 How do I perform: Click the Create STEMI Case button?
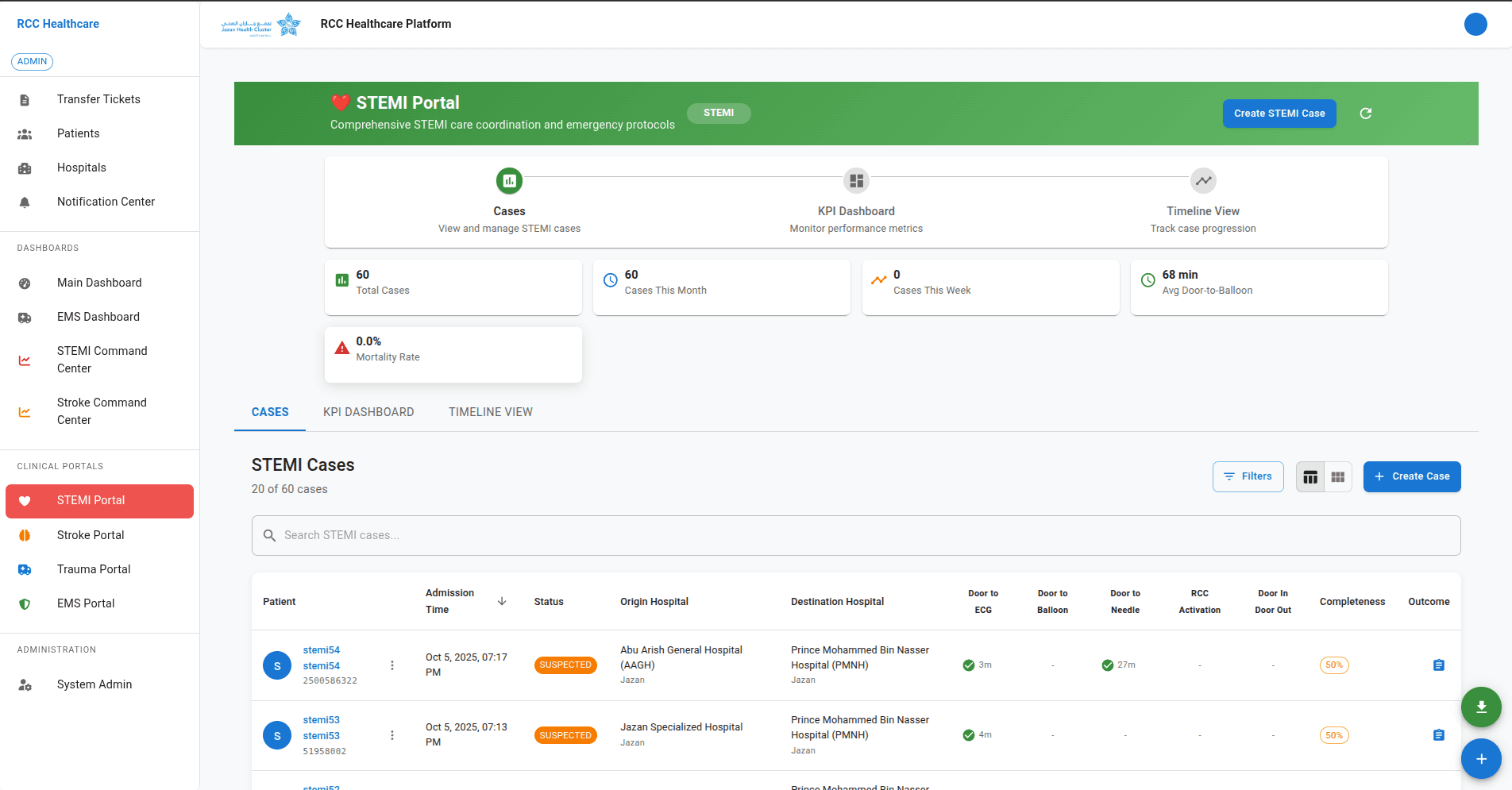click(1279, 114)
